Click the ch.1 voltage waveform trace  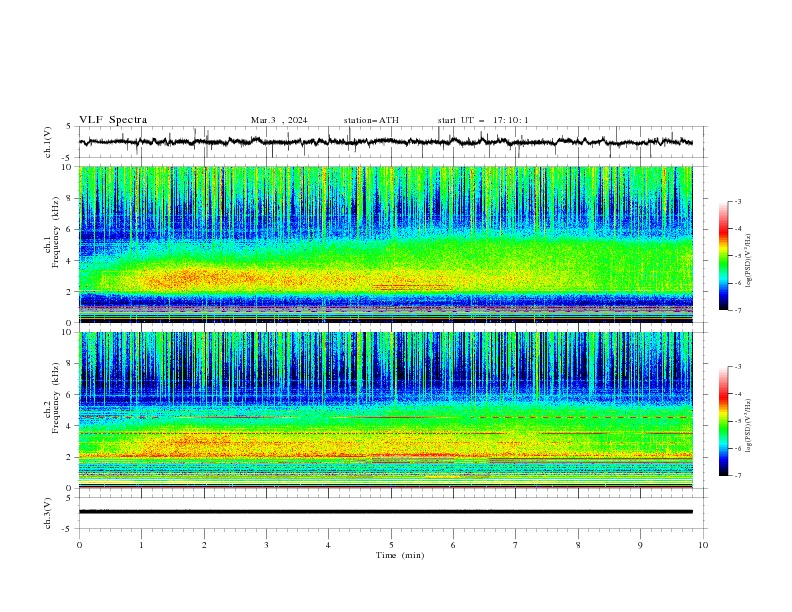tap(386, 142)
